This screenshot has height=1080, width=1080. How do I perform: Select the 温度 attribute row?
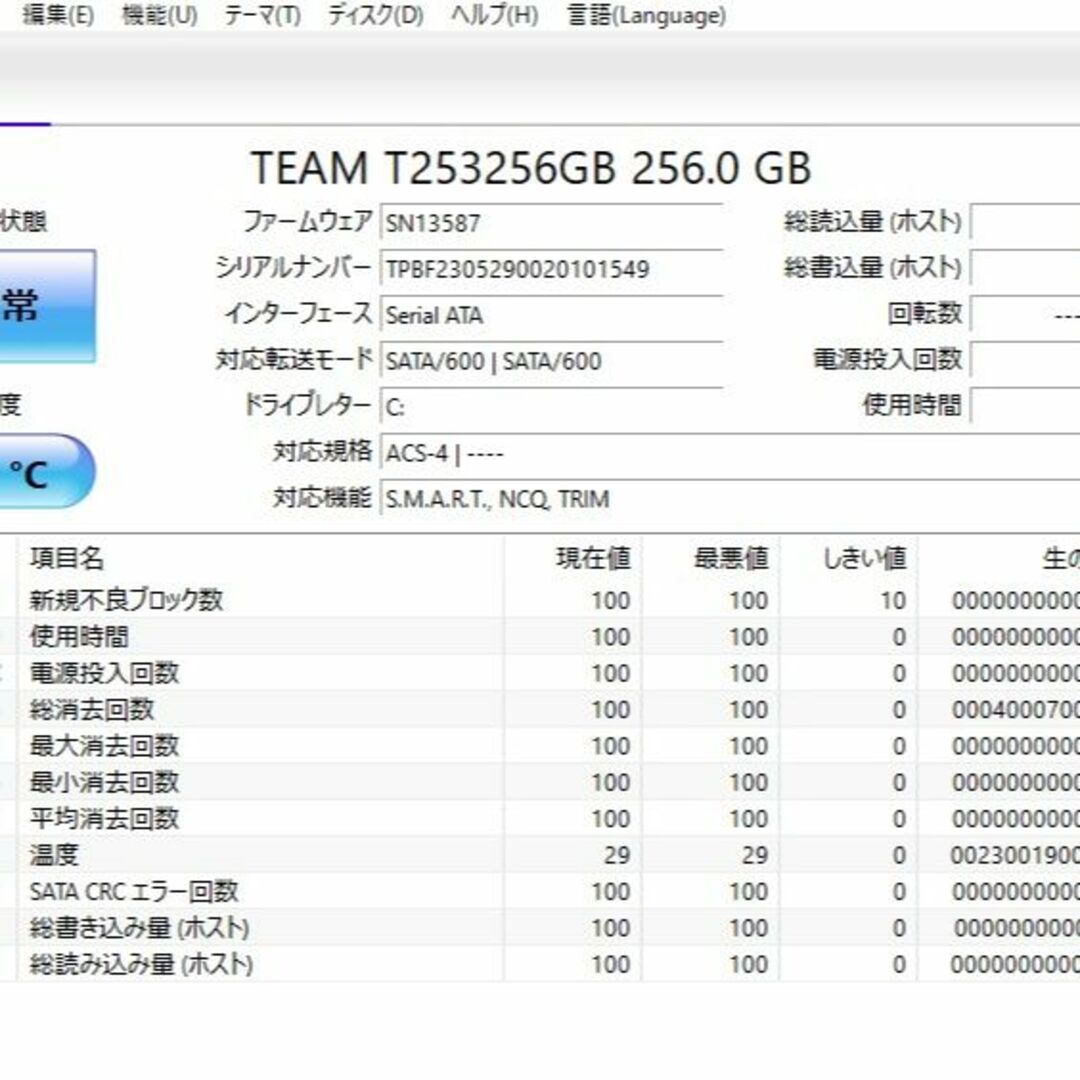click(x=540, y=855)
